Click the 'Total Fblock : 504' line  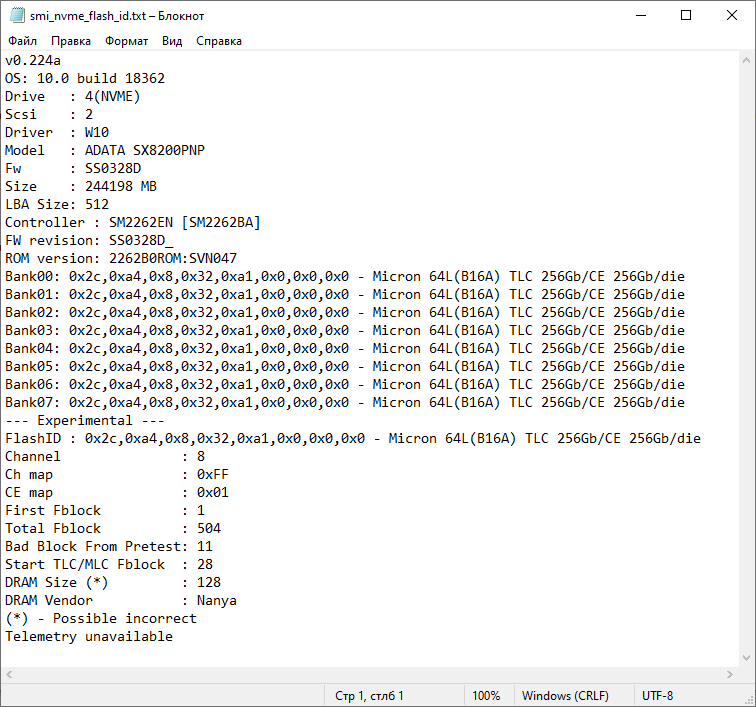[x=113, y=529]
